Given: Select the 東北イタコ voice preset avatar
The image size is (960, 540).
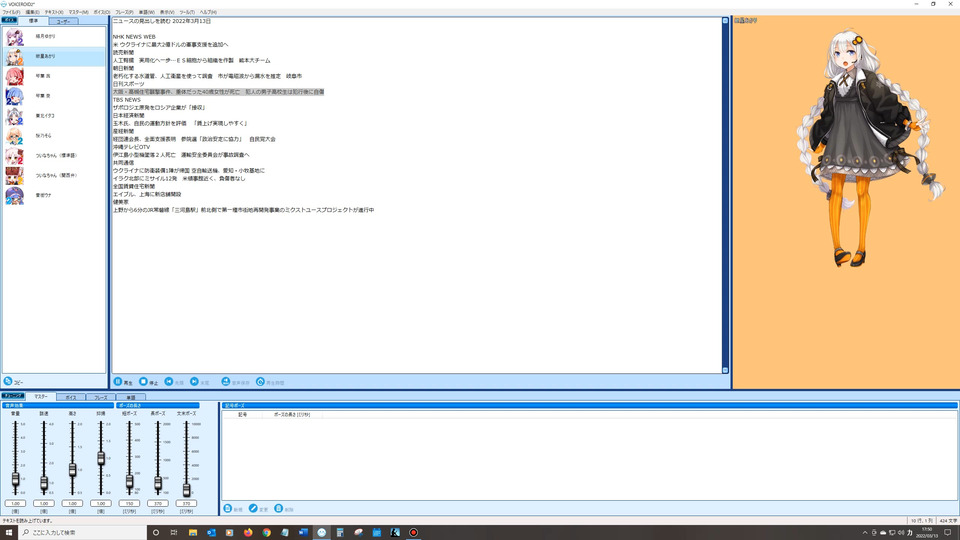Looking at the screenshot, I should coord(15,116).
